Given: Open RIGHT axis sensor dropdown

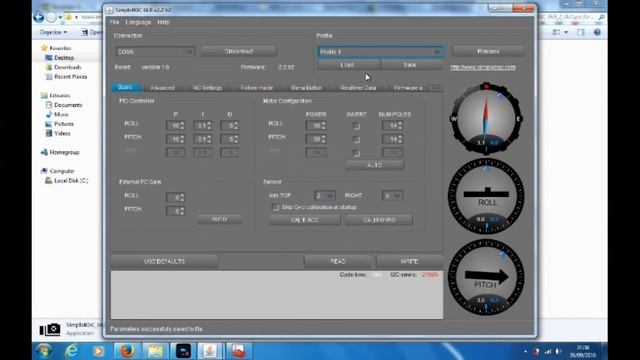Looking at the screenshot, I should [392, 196].
